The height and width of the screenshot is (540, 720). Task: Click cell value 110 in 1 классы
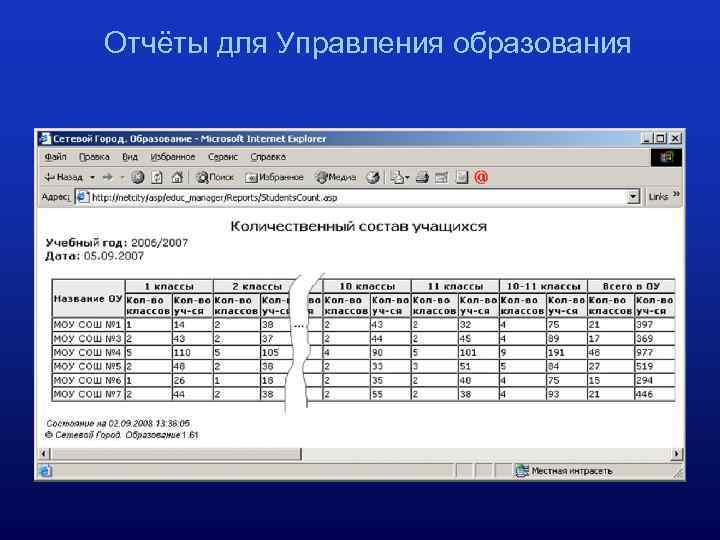tap(182, 353)
